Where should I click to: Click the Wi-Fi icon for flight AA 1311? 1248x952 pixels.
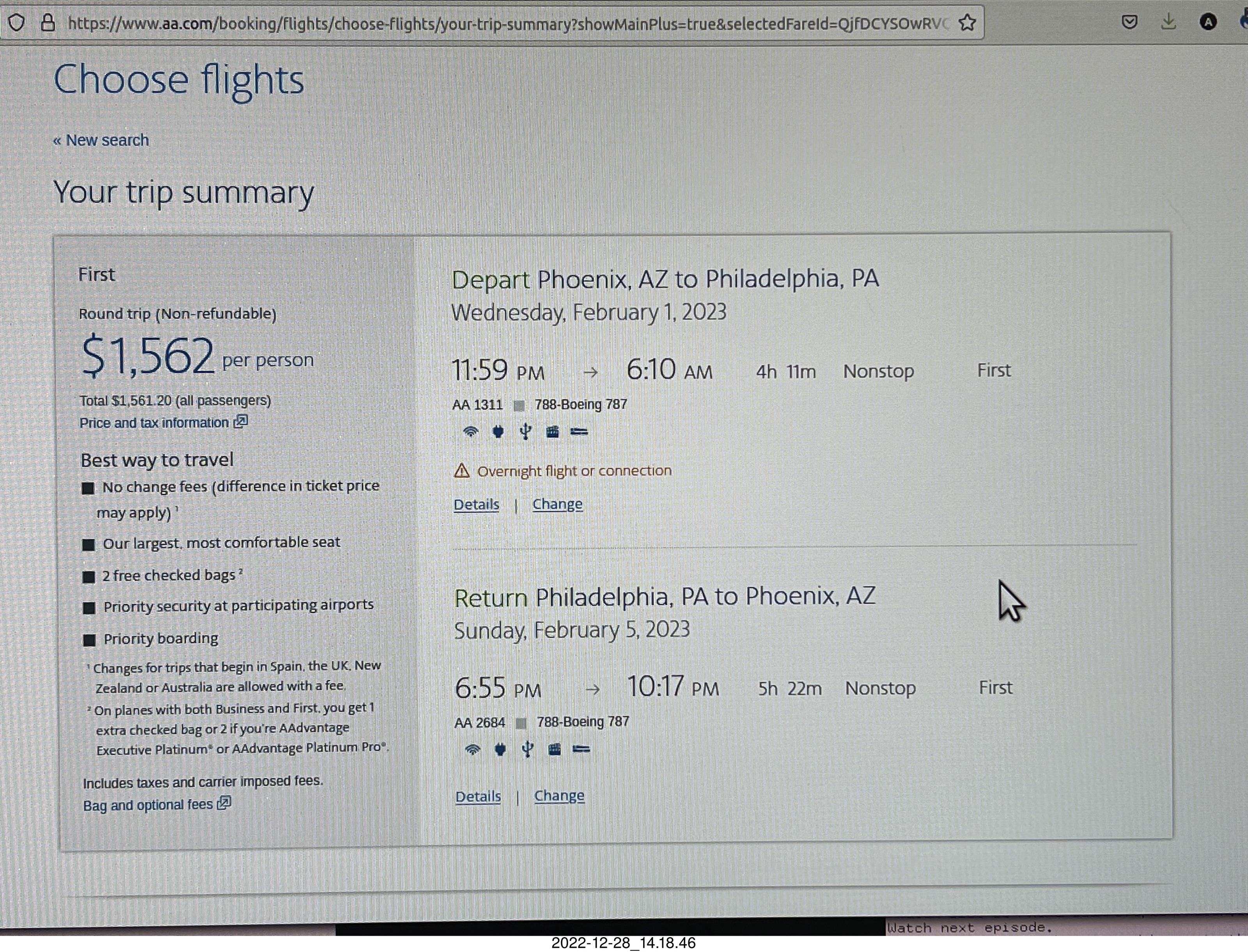470,433
